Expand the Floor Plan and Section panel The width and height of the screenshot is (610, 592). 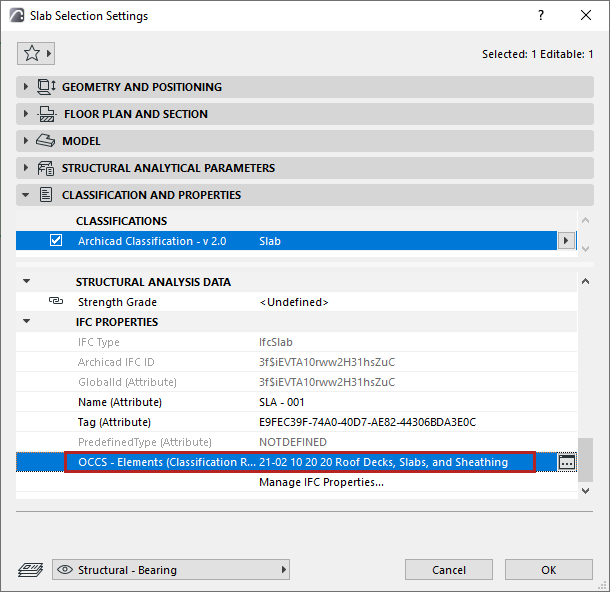point(26,114)
